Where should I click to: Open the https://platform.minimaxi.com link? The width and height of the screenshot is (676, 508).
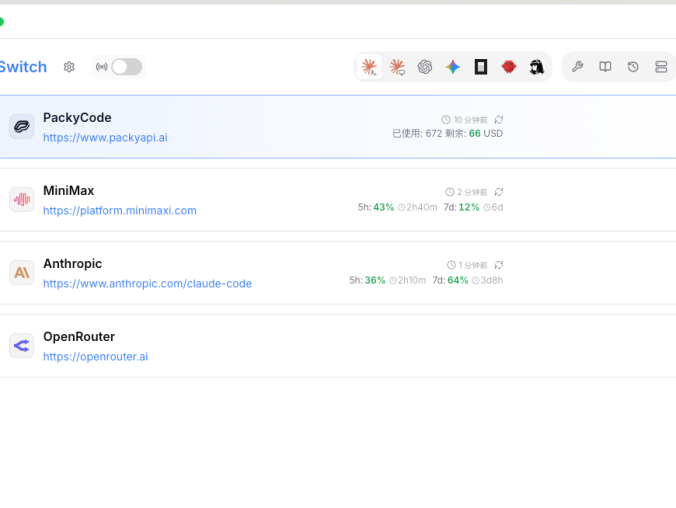(120, 210)
